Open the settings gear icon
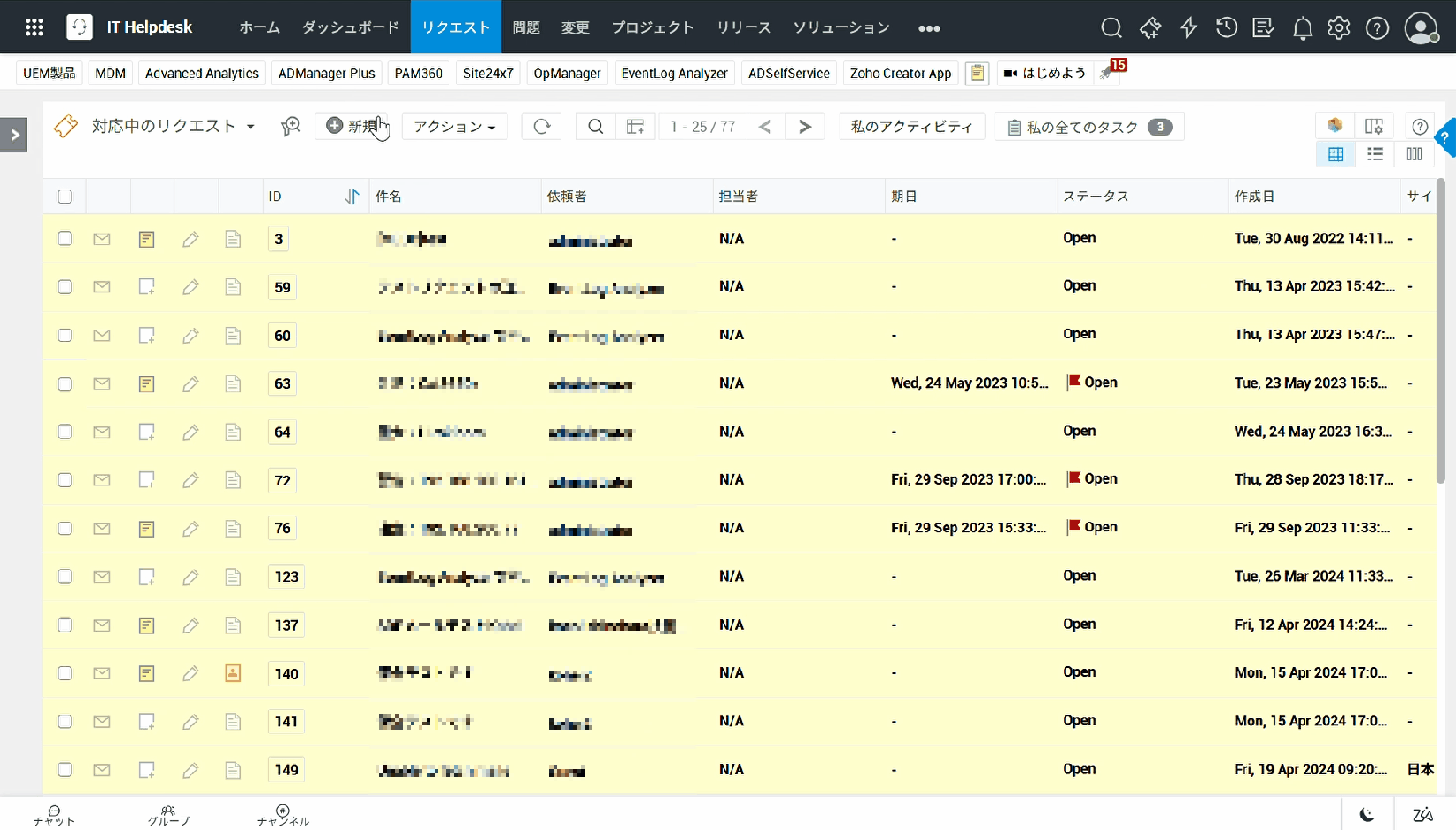 [x=1339, y=28]
